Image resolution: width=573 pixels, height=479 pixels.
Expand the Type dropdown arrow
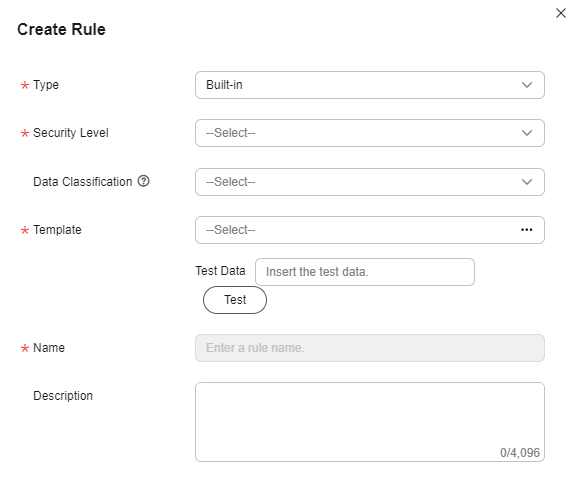[x=527, y=85]
